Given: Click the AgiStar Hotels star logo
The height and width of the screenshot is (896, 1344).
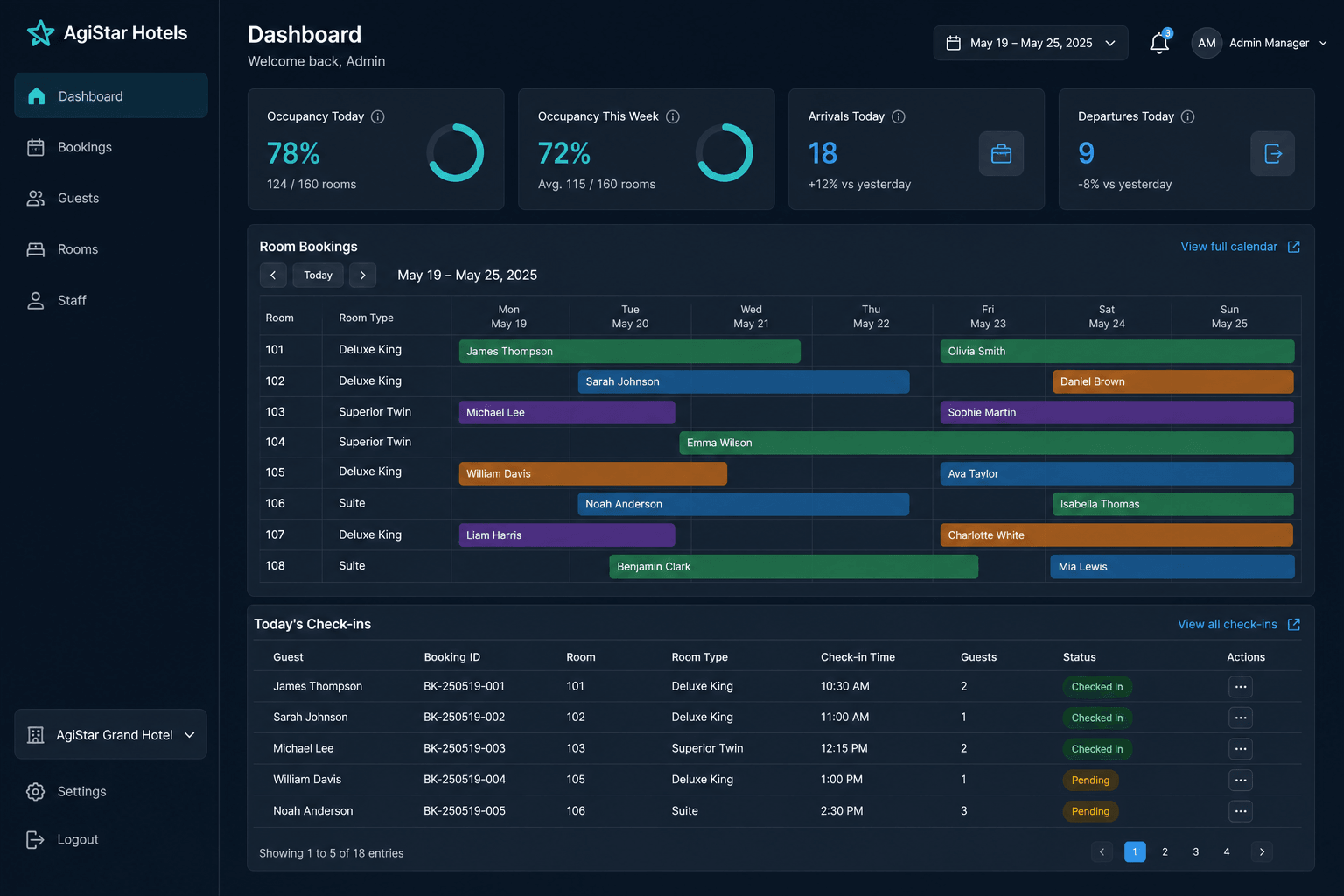Looking at the screenshot, I should tap(40, 33).
